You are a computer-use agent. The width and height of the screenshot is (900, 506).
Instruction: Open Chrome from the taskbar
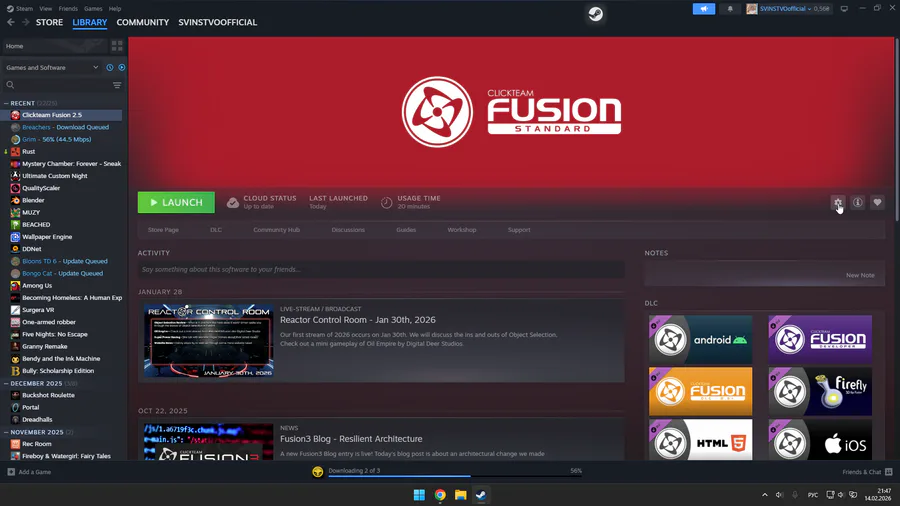click(440, 495)
